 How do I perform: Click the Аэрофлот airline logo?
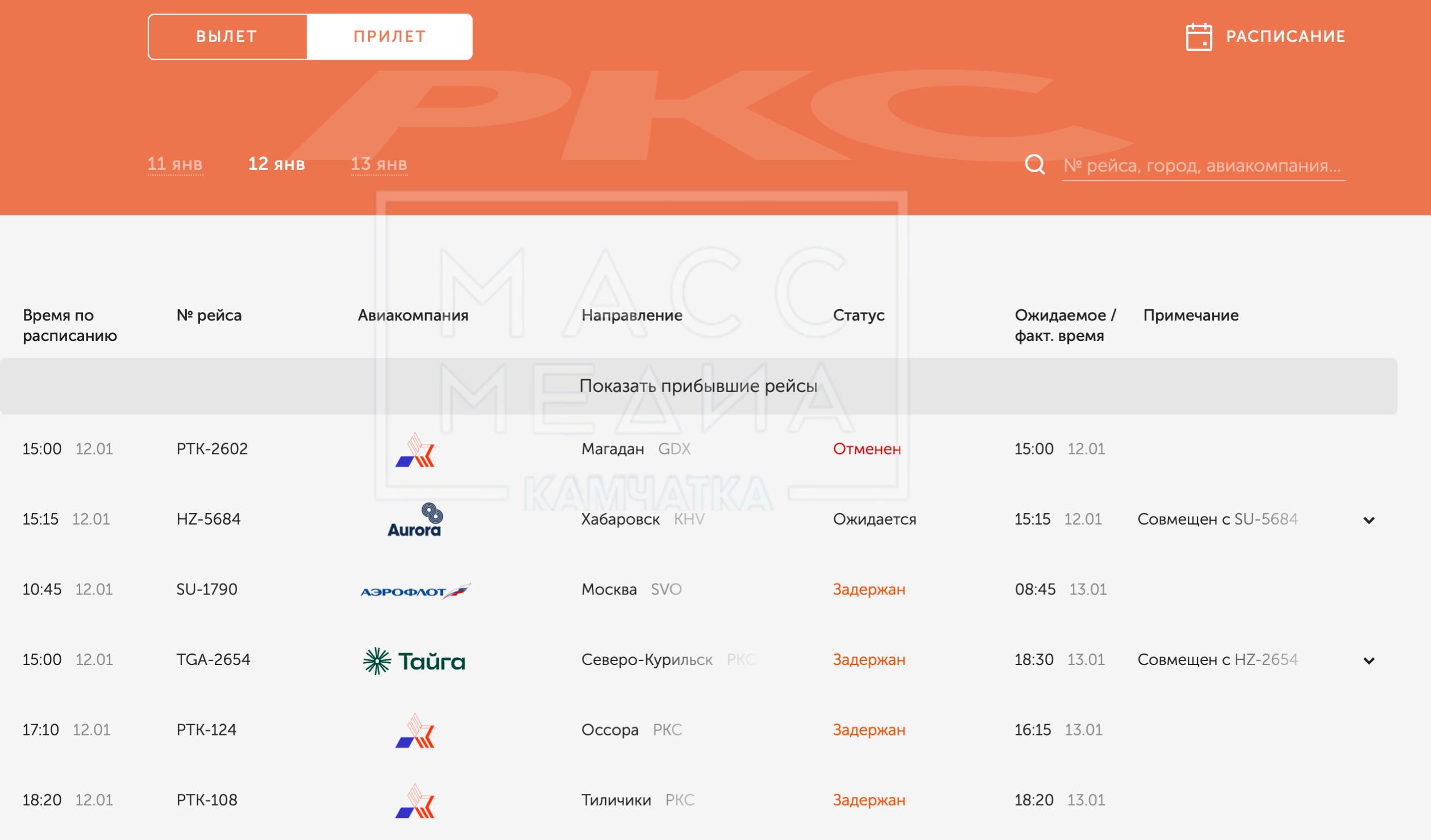tap(415, 591)
